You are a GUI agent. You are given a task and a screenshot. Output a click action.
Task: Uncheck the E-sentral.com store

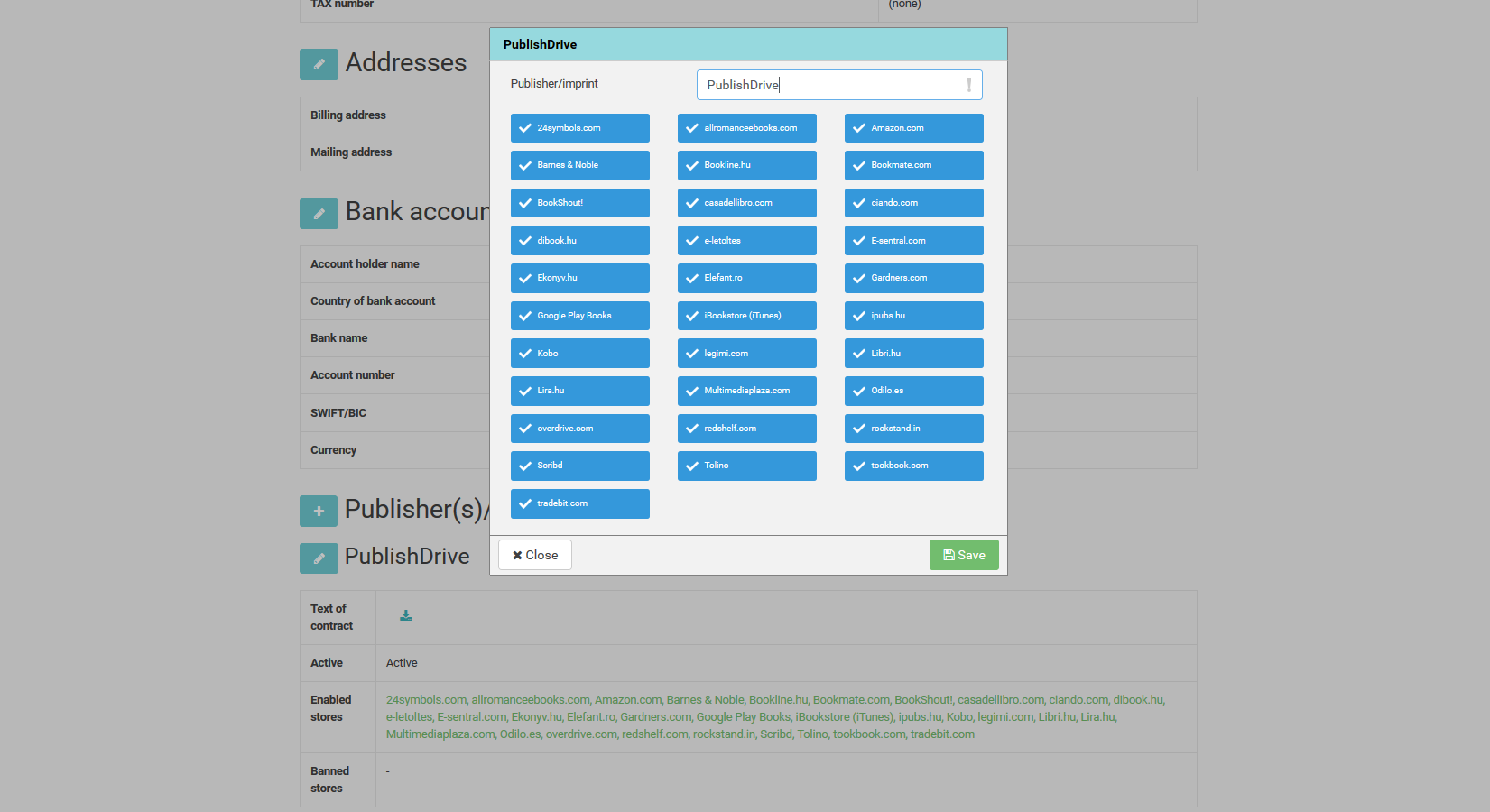click(914, 241)
